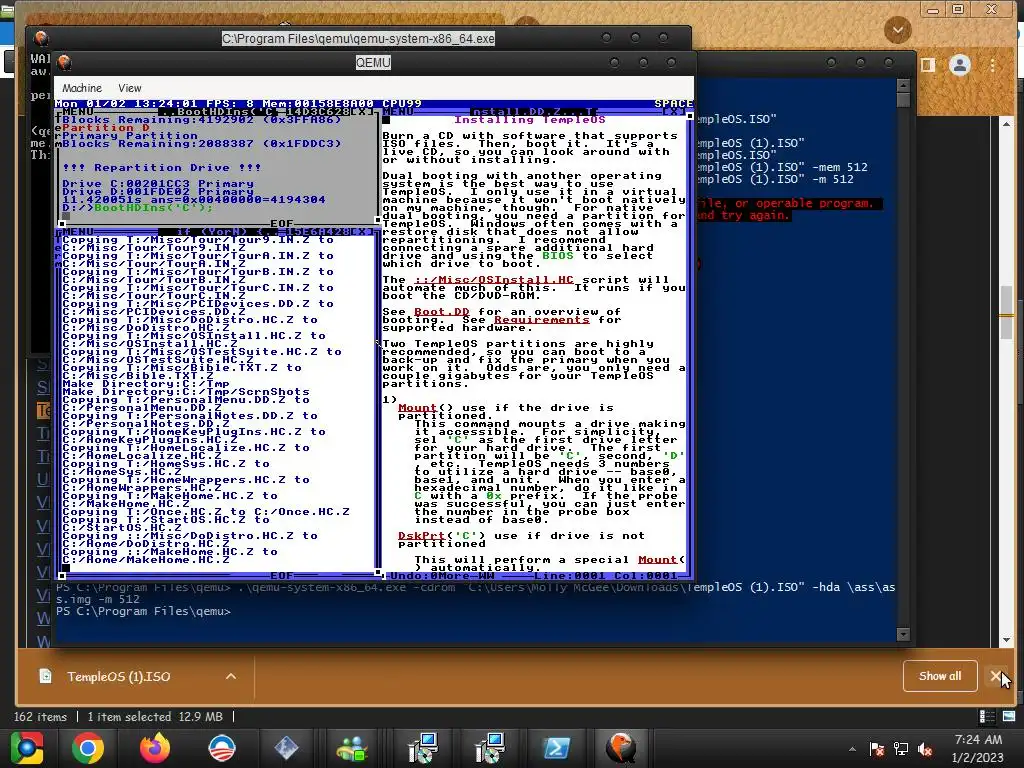
Task: Show hidden system tray icons
Action: (852, 749)
